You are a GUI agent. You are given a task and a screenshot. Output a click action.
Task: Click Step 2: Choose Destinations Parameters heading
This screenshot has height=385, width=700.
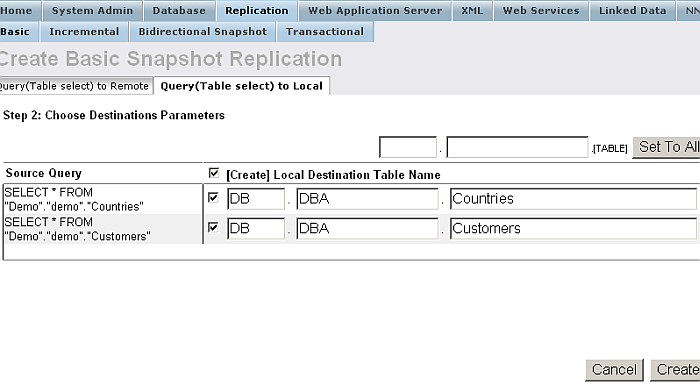click(114, 115)
